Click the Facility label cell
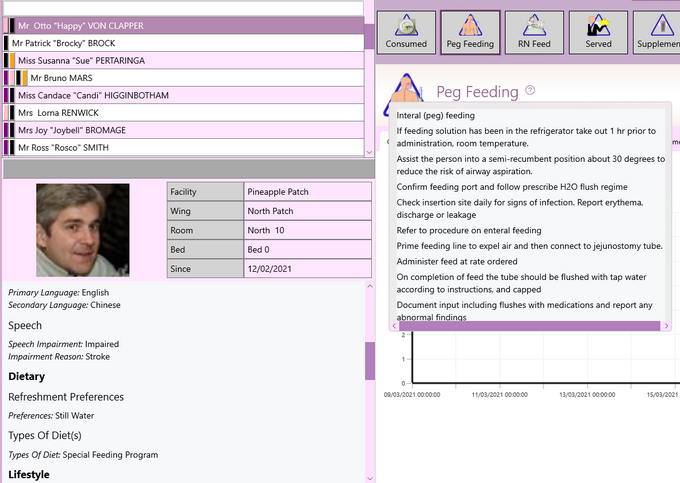The height and width of the screenshot is (483, 680). coord(205,192)
